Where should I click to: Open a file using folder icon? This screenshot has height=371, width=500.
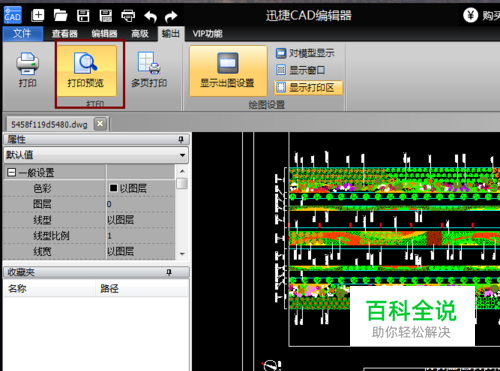pyautogui.click(x=60, y=15)
